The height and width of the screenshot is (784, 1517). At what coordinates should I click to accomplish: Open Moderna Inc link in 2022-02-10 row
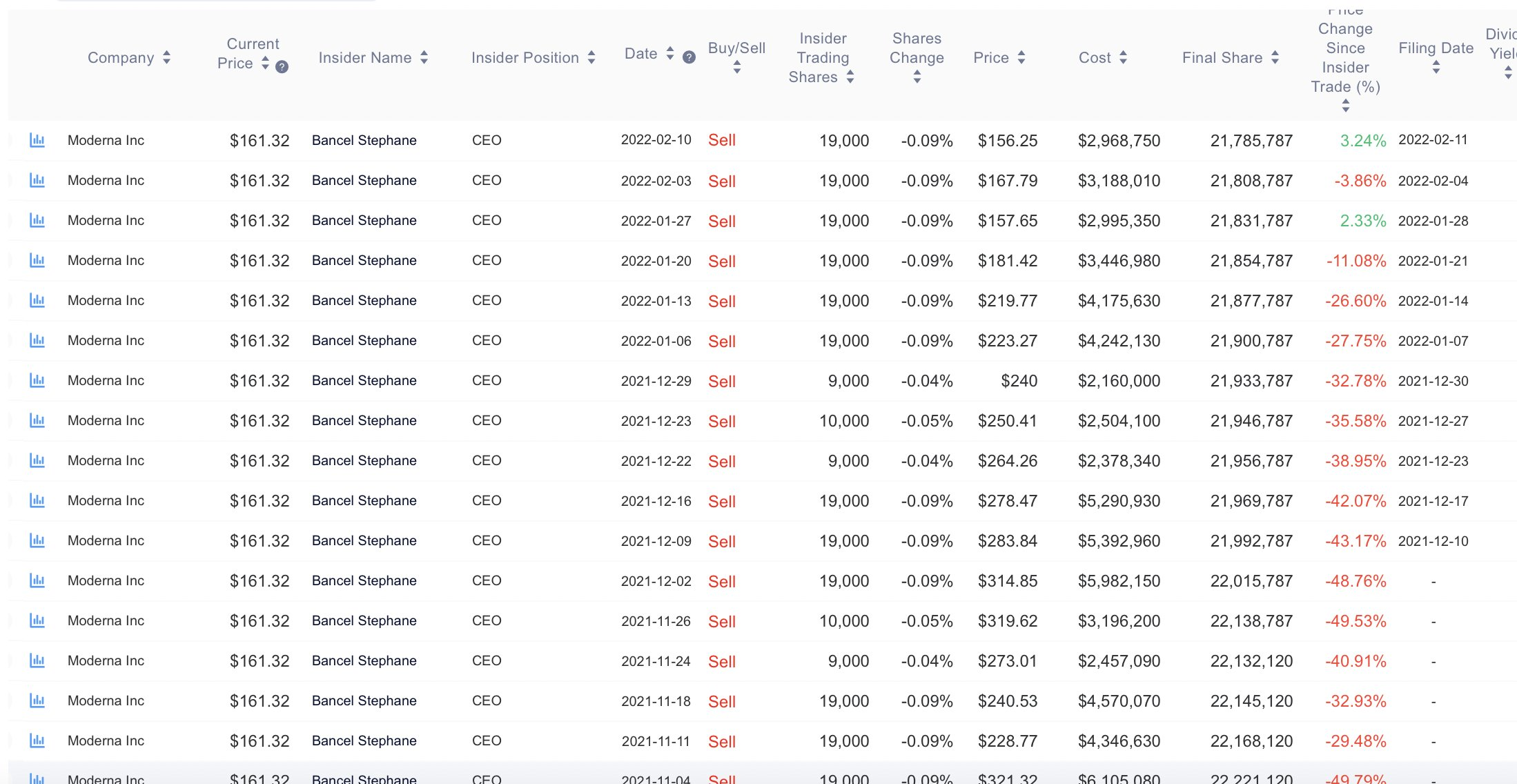[106, 141]
